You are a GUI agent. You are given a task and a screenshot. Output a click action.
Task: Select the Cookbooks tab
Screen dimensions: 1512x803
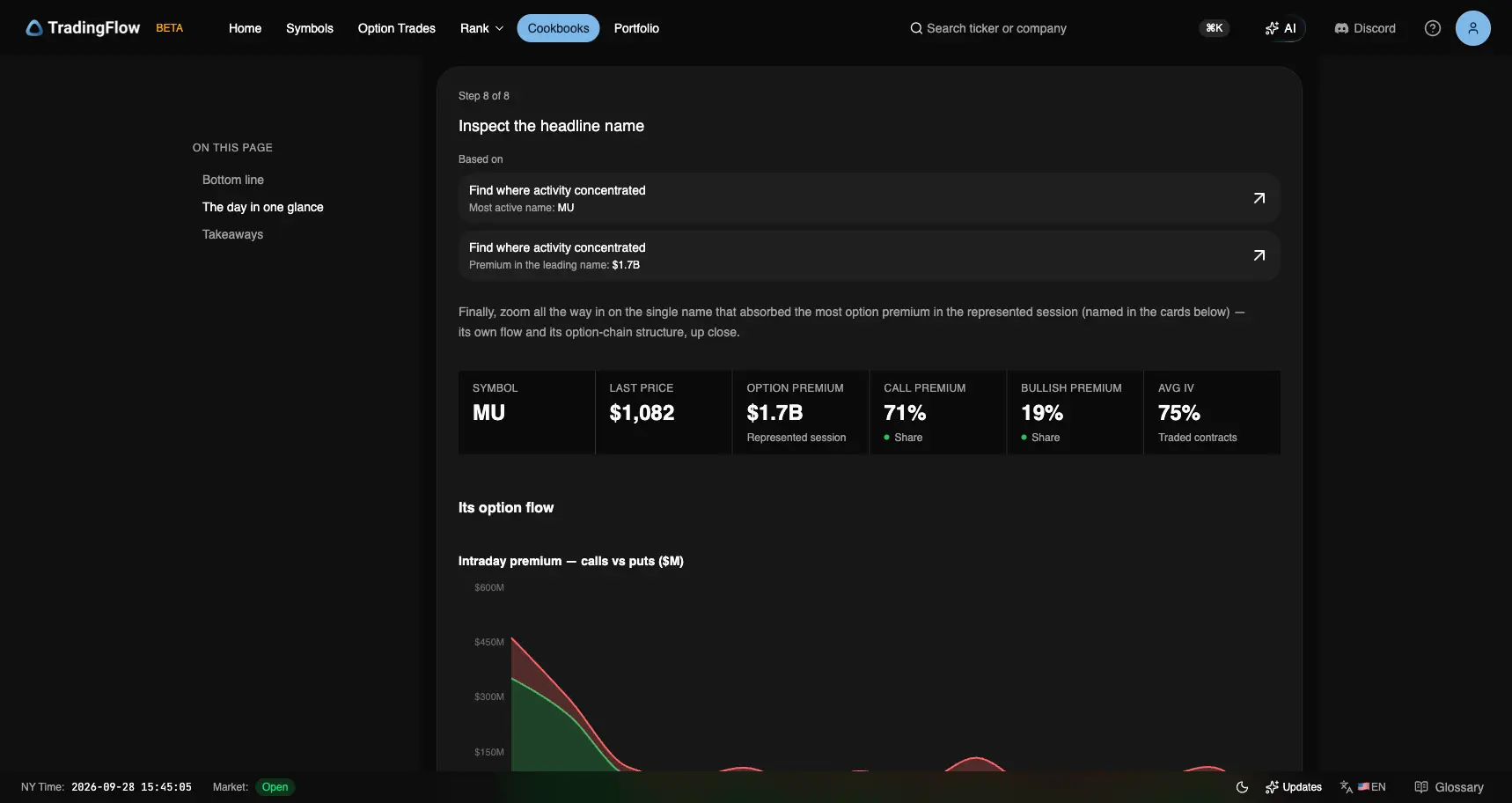tap(558, 28)
